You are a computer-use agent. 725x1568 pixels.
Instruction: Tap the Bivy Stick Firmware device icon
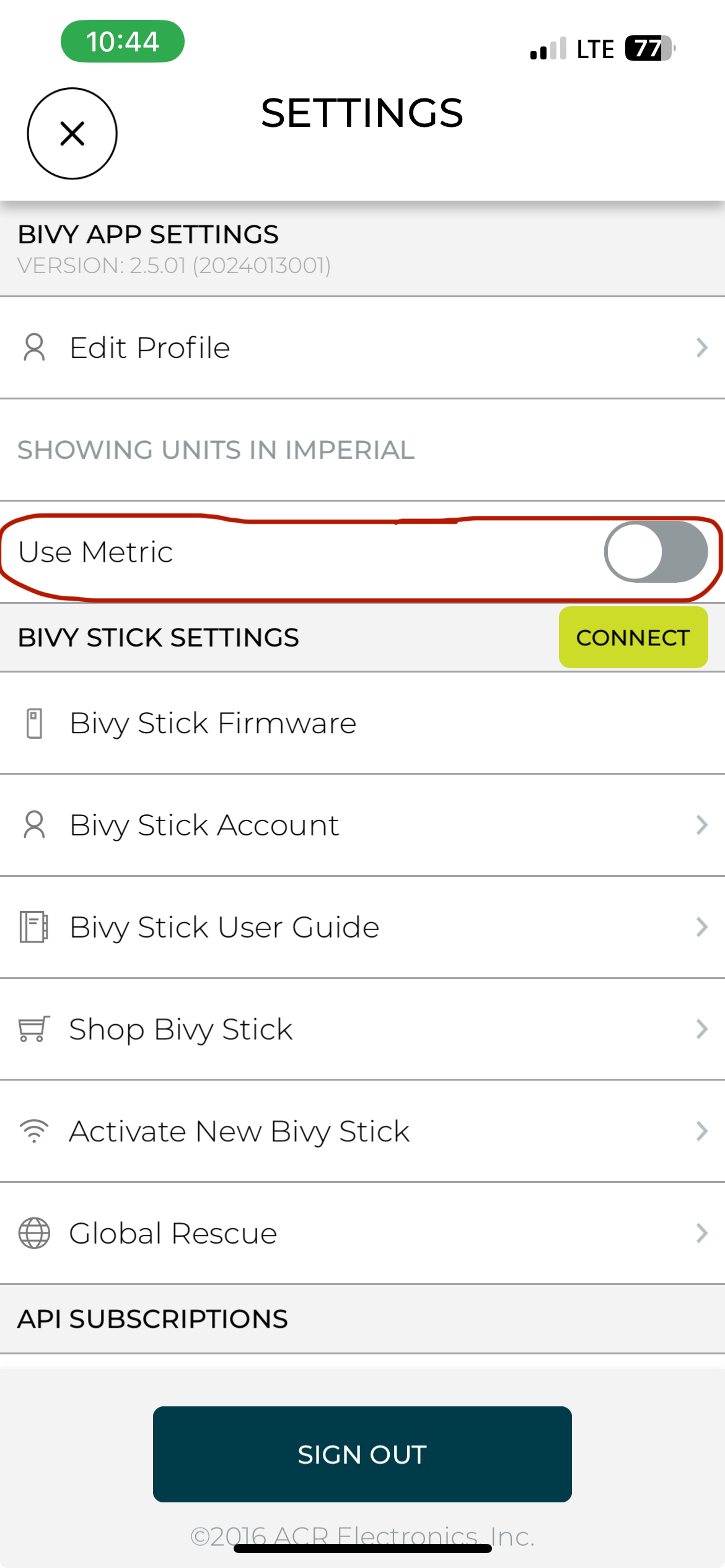click(35, 723)
